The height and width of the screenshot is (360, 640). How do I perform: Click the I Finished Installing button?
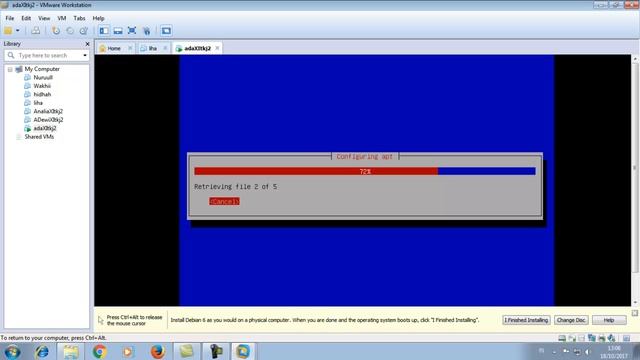point(526,320)
